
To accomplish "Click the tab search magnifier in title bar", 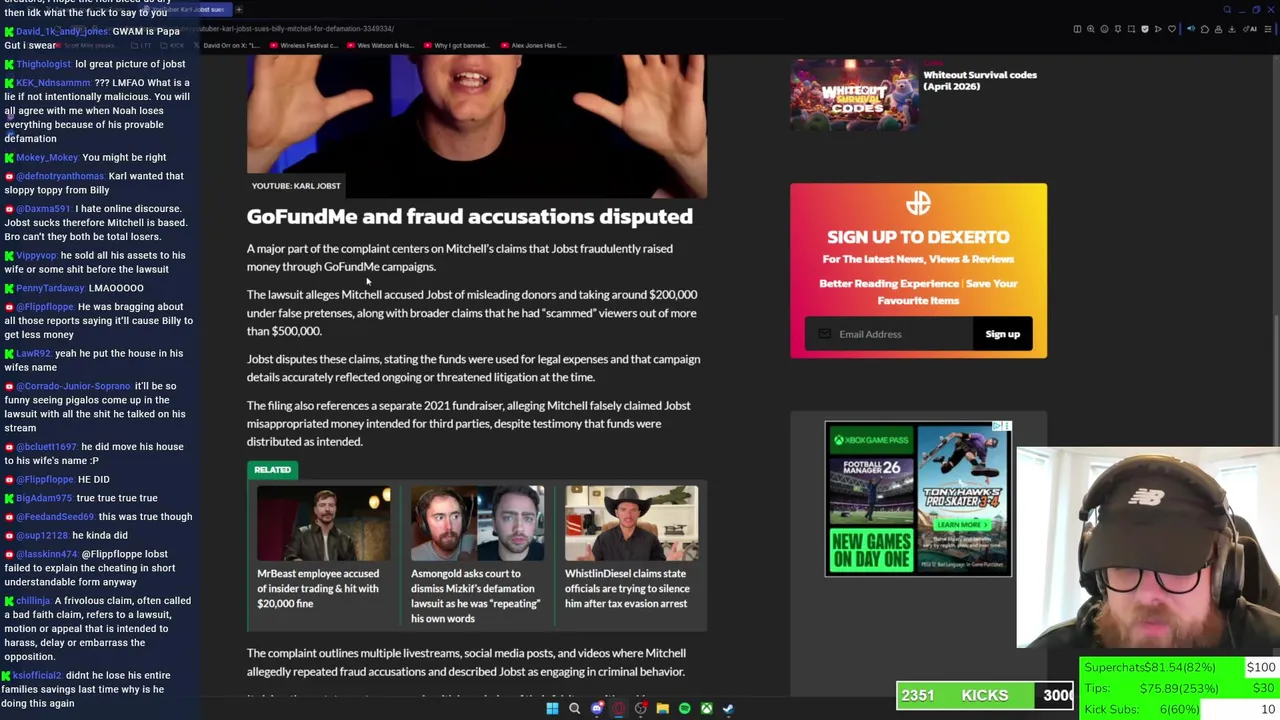I will (1227, 9).
